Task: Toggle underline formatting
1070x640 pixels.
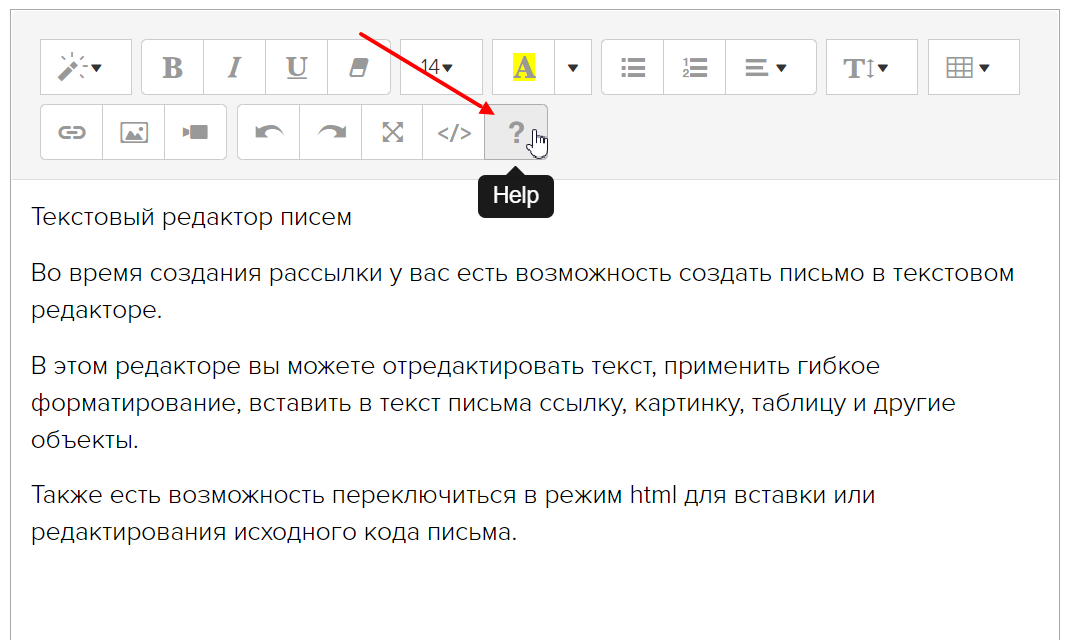Action: point(297,67)
